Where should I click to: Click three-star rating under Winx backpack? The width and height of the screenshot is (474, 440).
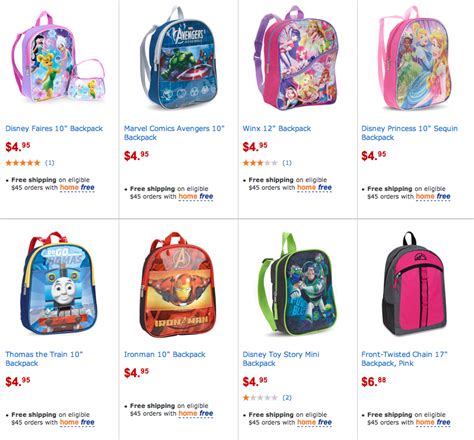pos(260,163)
